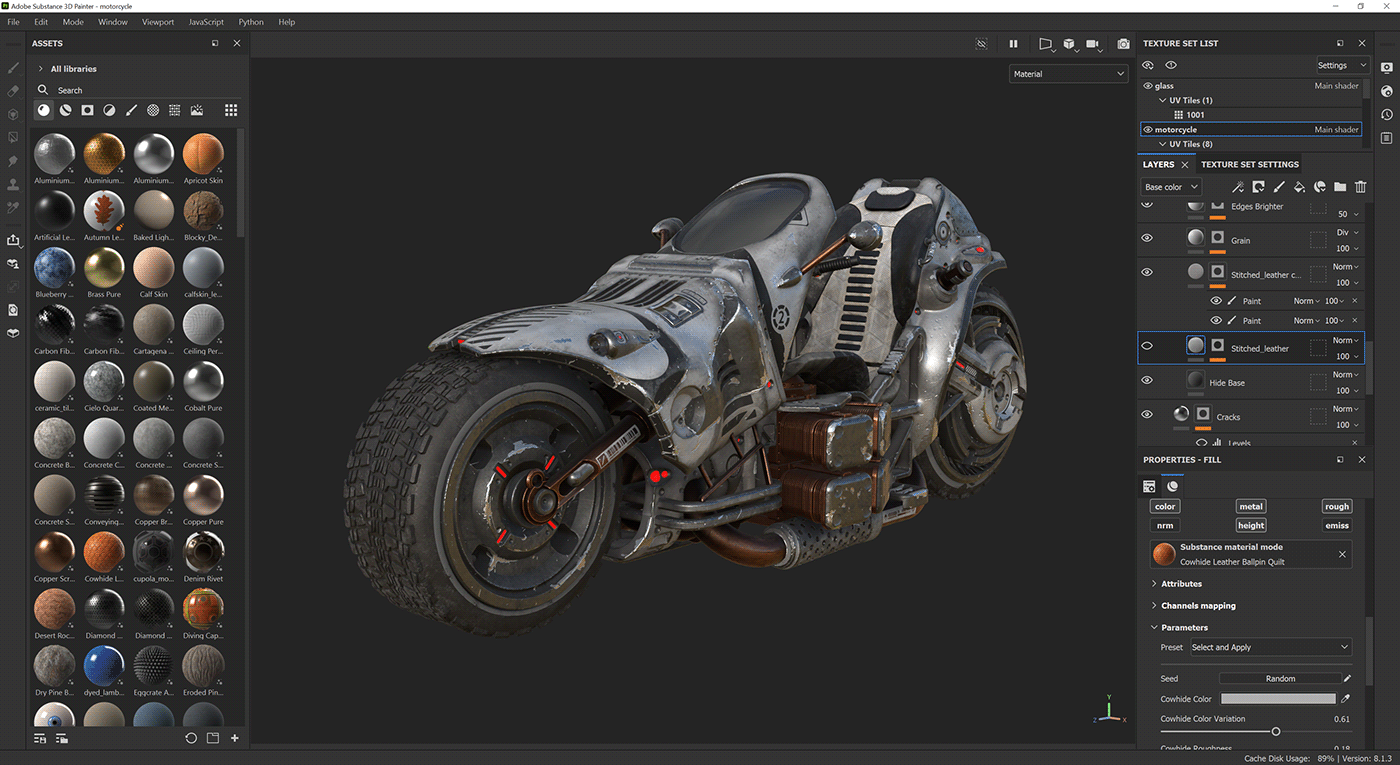Select the Paint brush tool
This screenshot has height=765, width=1400.
pos(13,68)
